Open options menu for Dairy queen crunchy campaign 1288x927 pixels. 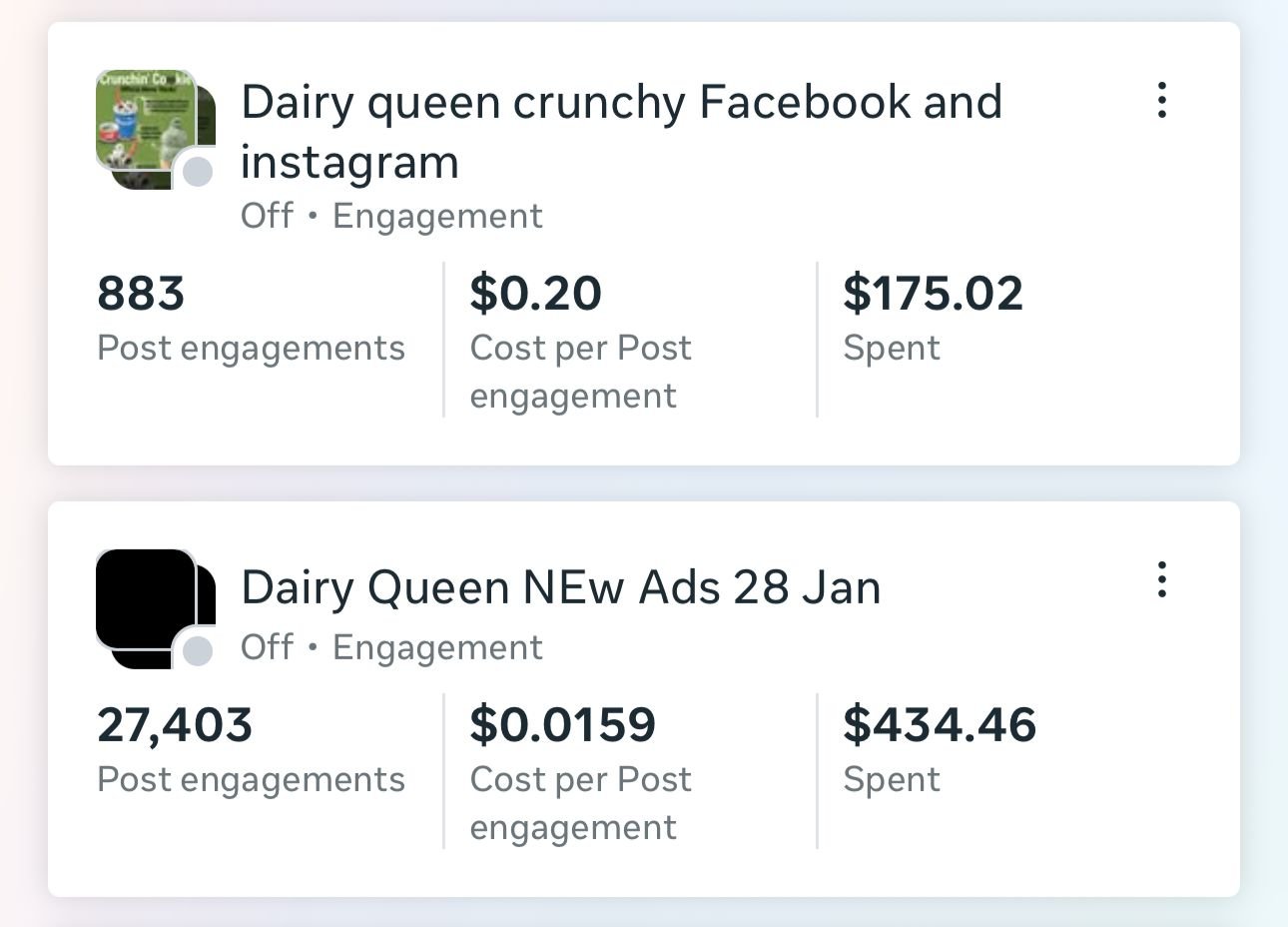pyautogui.click(x=1161, y=101)
